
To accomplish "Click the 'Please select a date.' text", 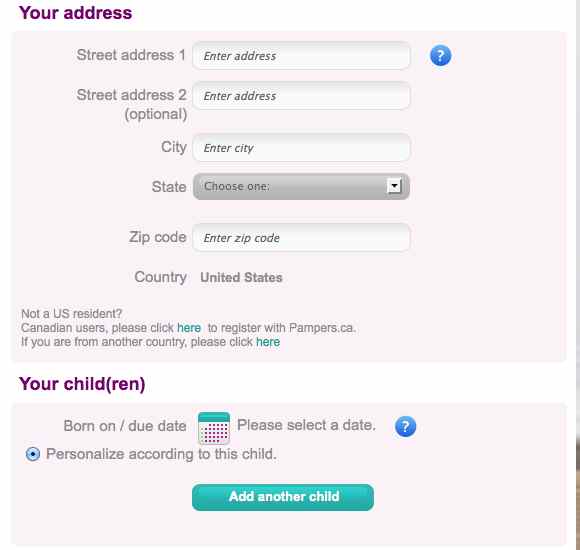I will click(306, 425).
